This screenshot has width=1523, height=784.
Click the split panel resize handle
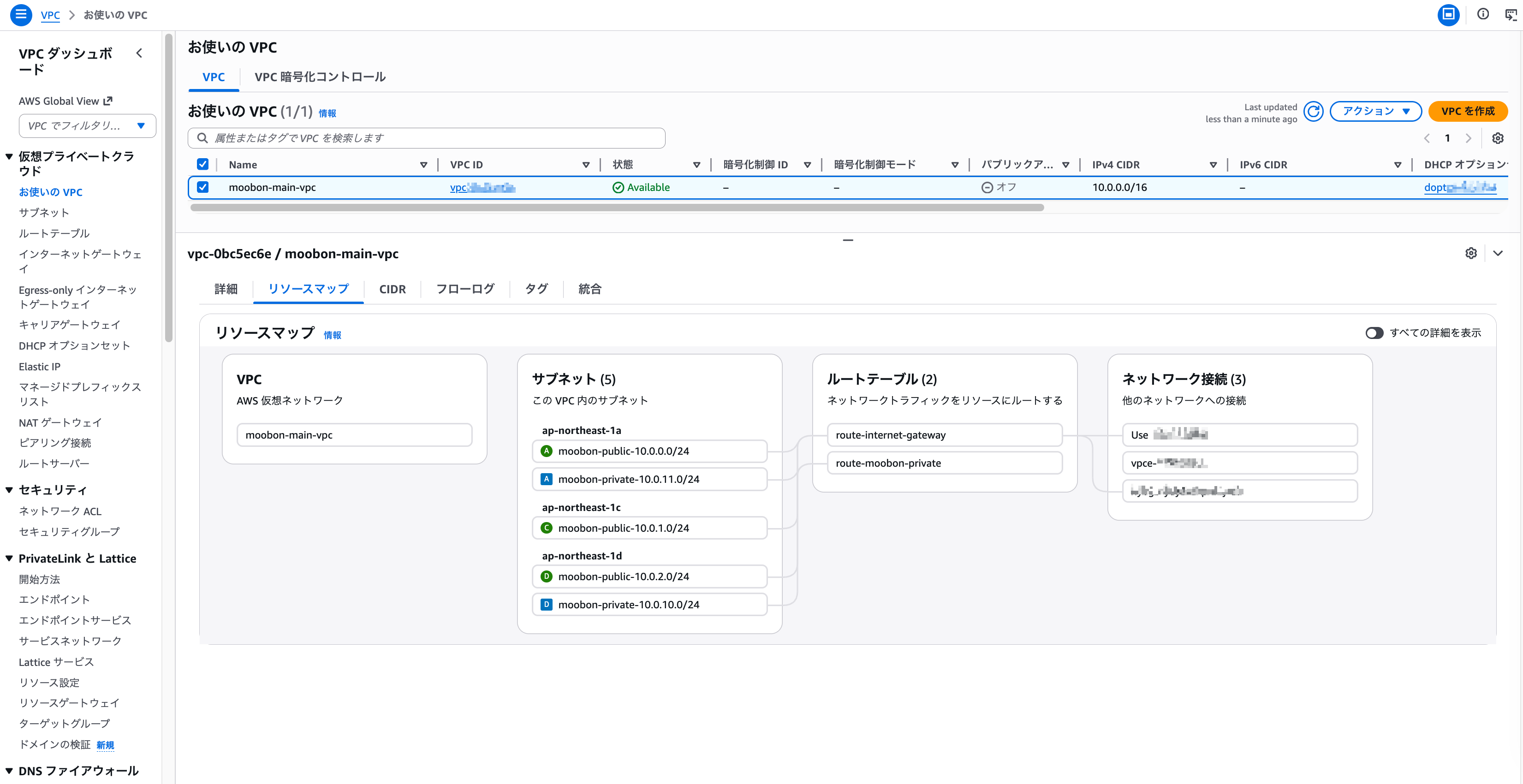click(848, 240)
